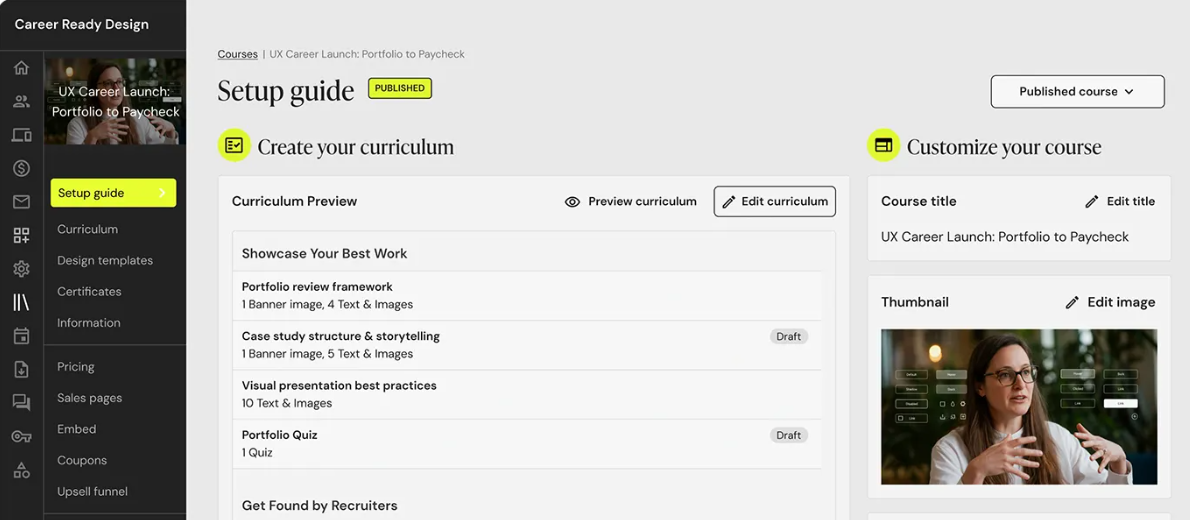Click the eye Preview curriculum button
Screen dimensions: 1190x520
pyautogui.click(x=630, y=201)
